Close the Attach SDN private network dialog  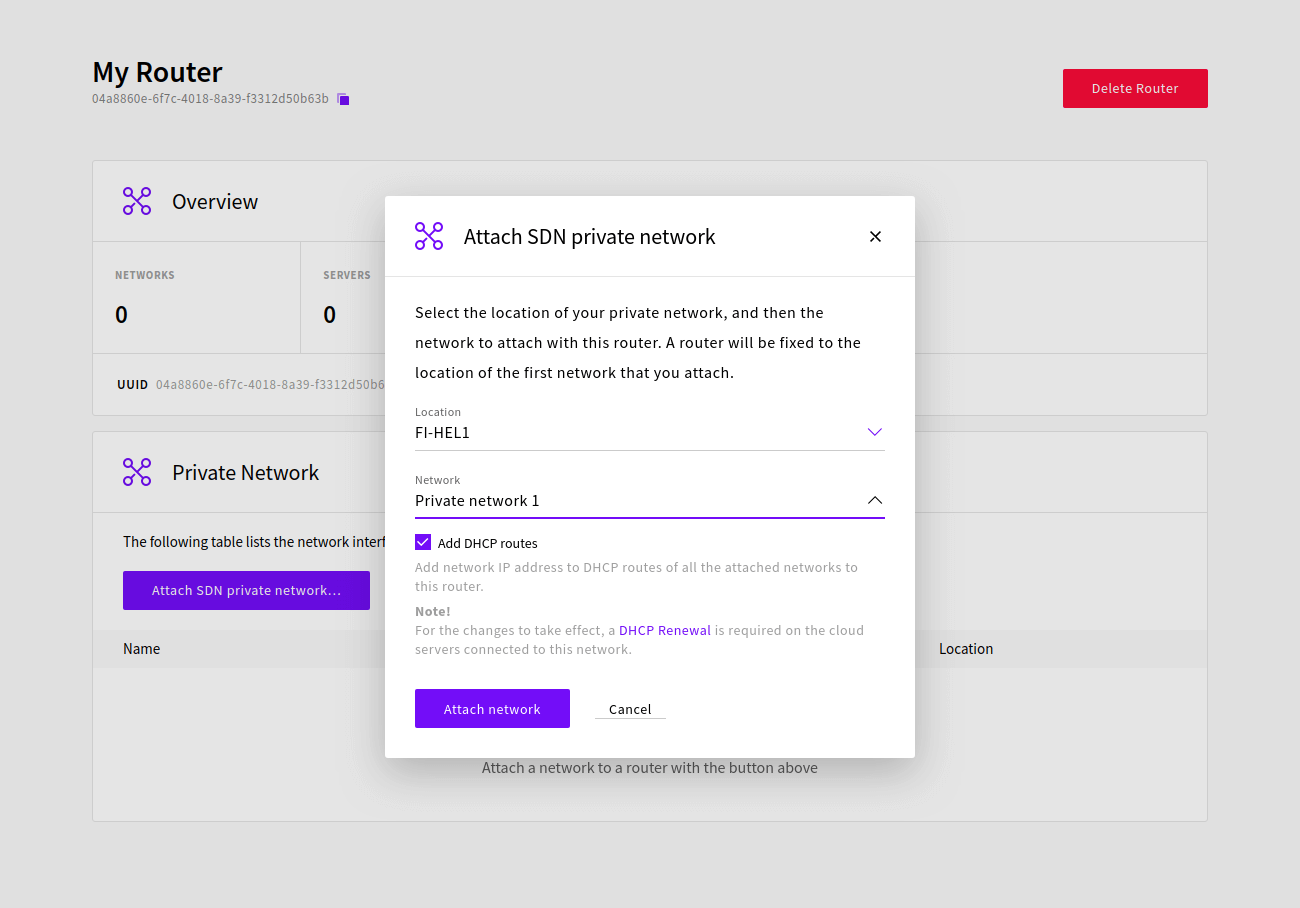pyautogui.click(x=875, y=237)
